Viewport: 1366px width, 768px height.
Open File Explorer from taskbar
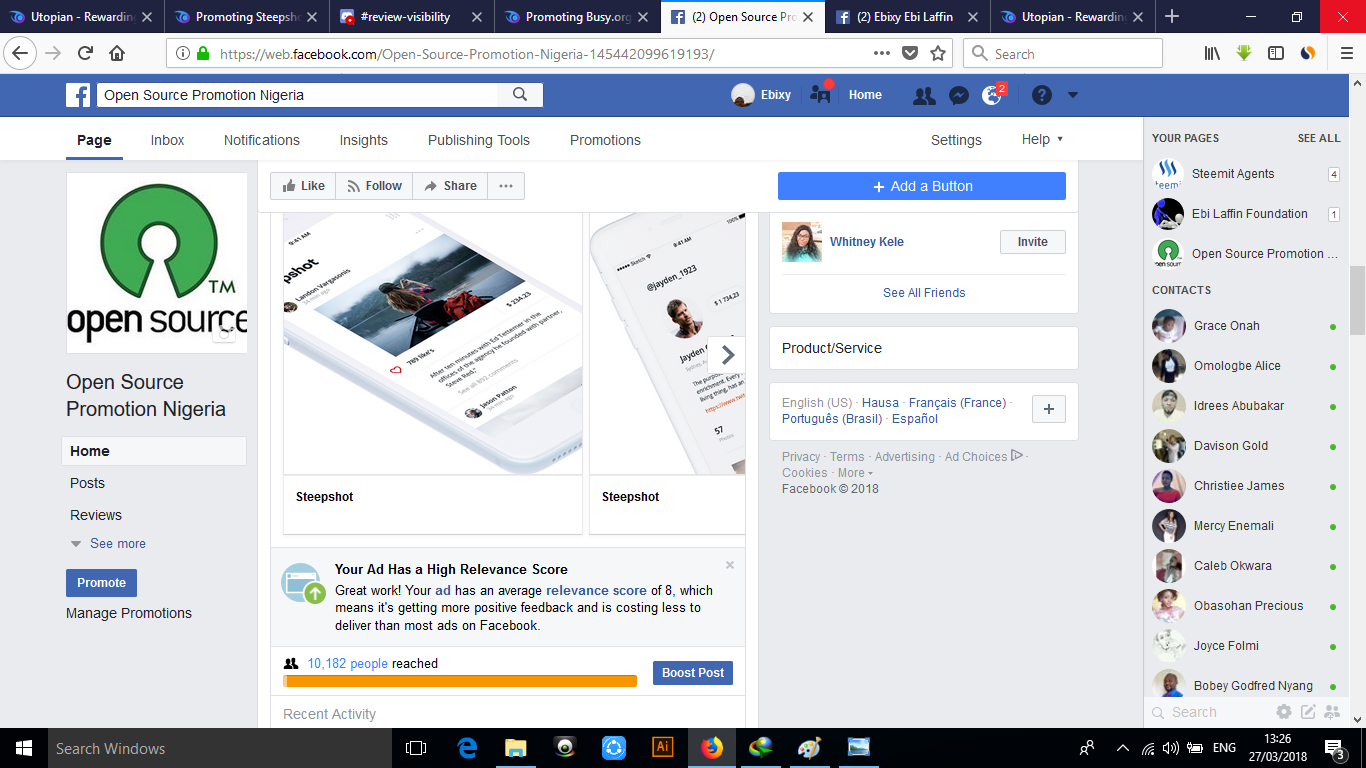tap(516, 748)
